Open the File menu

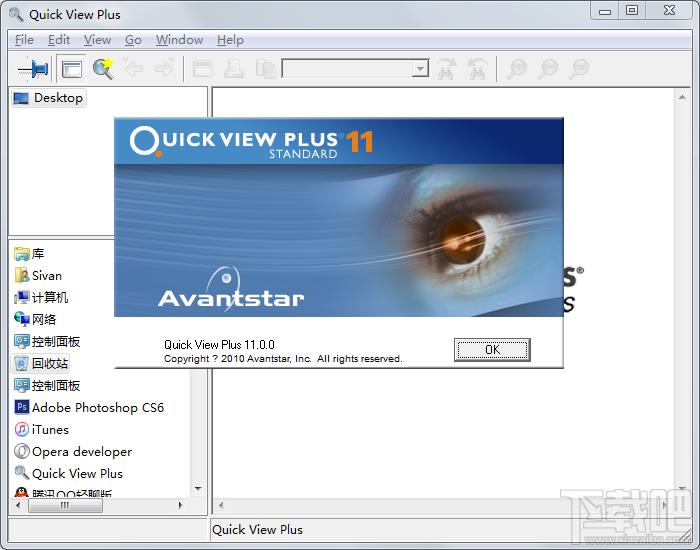point(24,40)
